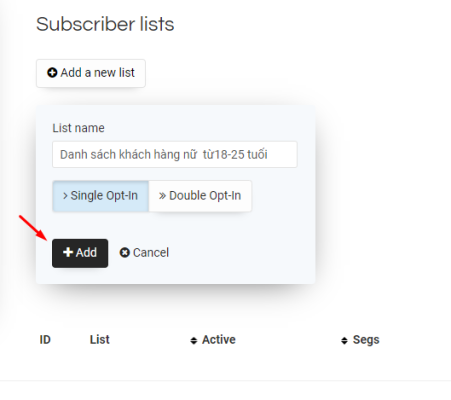Screen dimensions: 451x400
Task: Click the Cancel link text
Action: [151, 253]
